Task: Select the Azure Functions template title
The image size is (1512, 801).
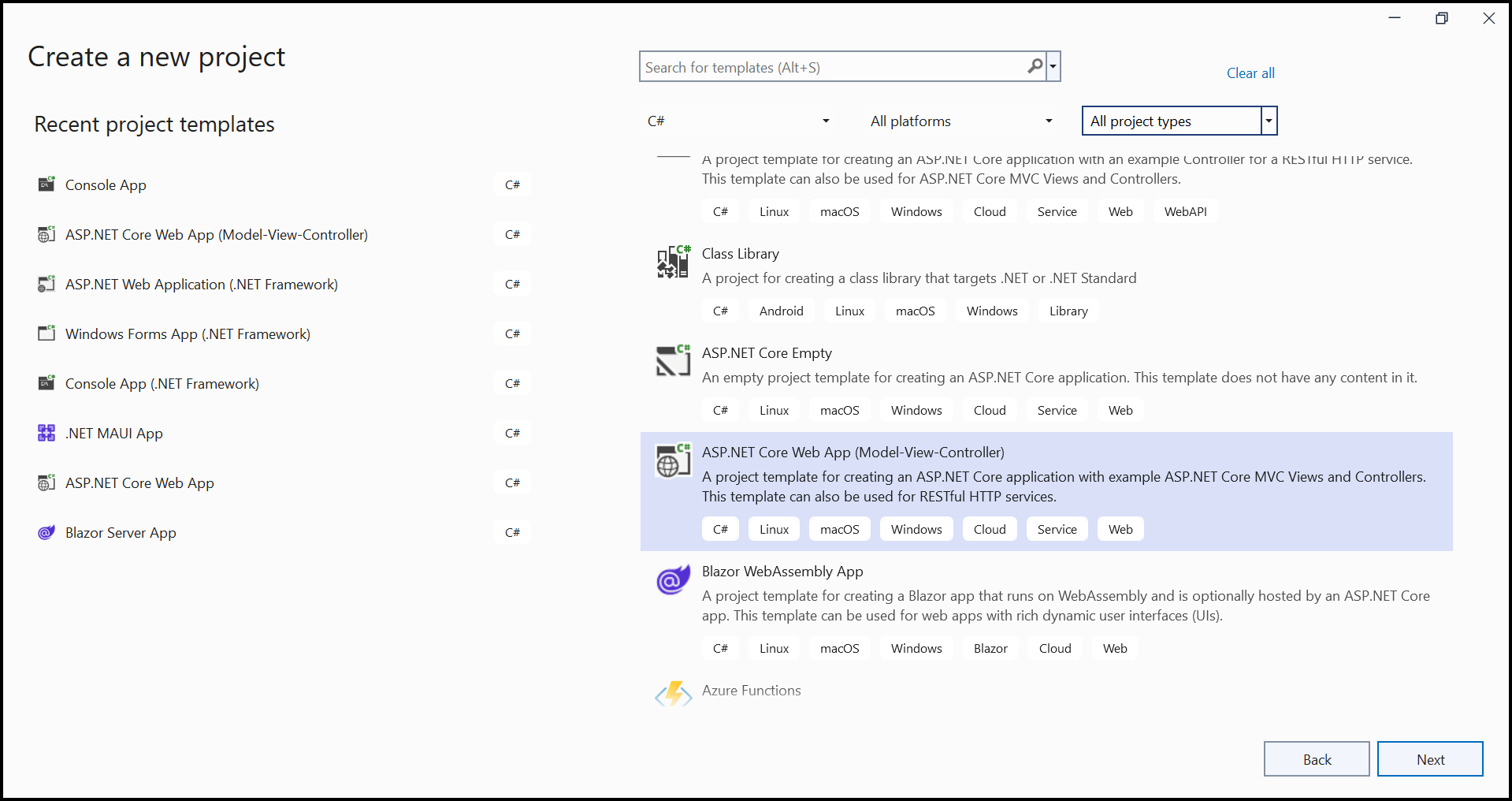Action: (x=752, y=691)
